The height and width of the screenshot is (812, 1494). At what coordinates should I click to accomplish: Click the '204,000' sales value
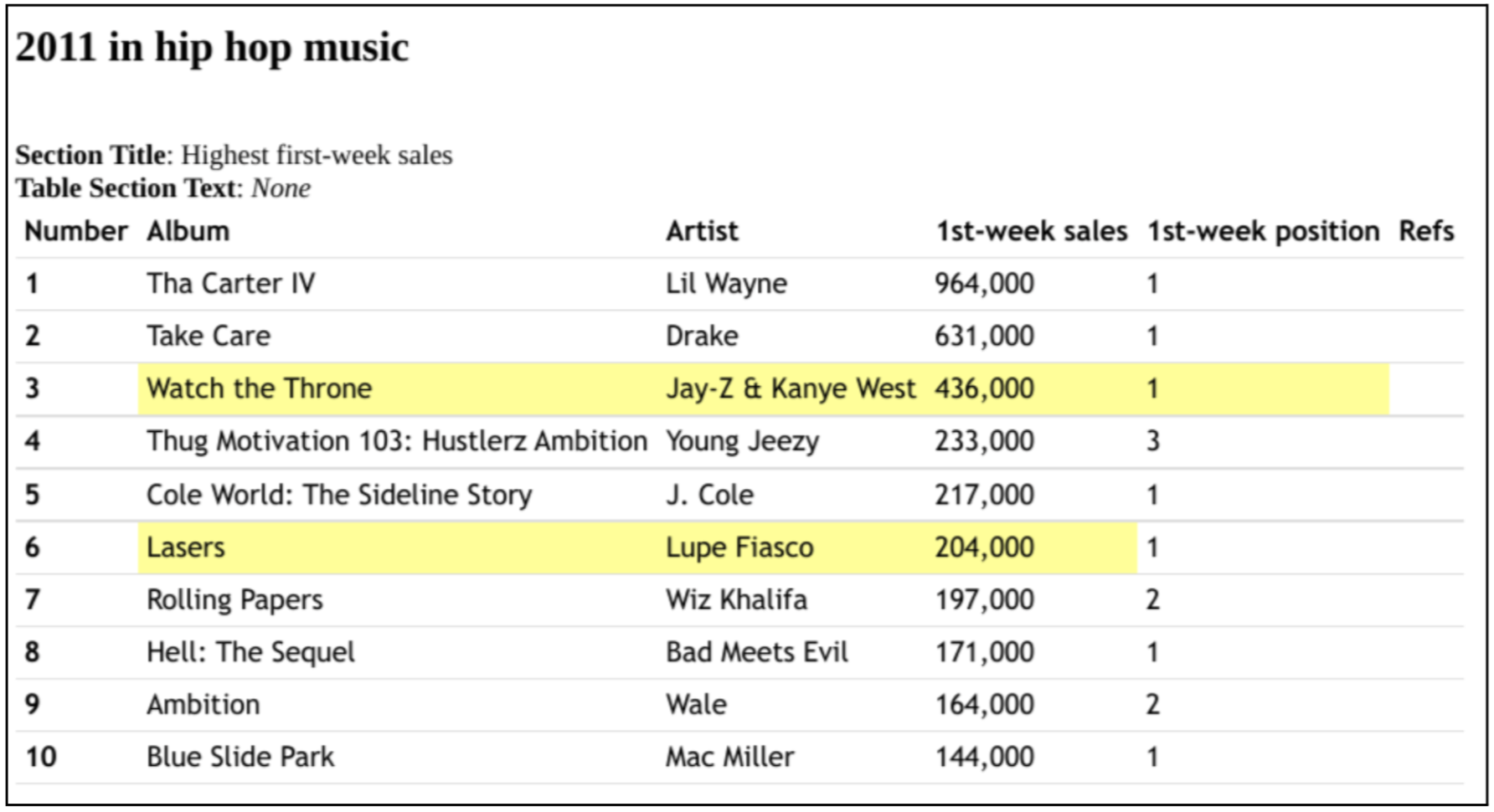(x=984, y=547)
